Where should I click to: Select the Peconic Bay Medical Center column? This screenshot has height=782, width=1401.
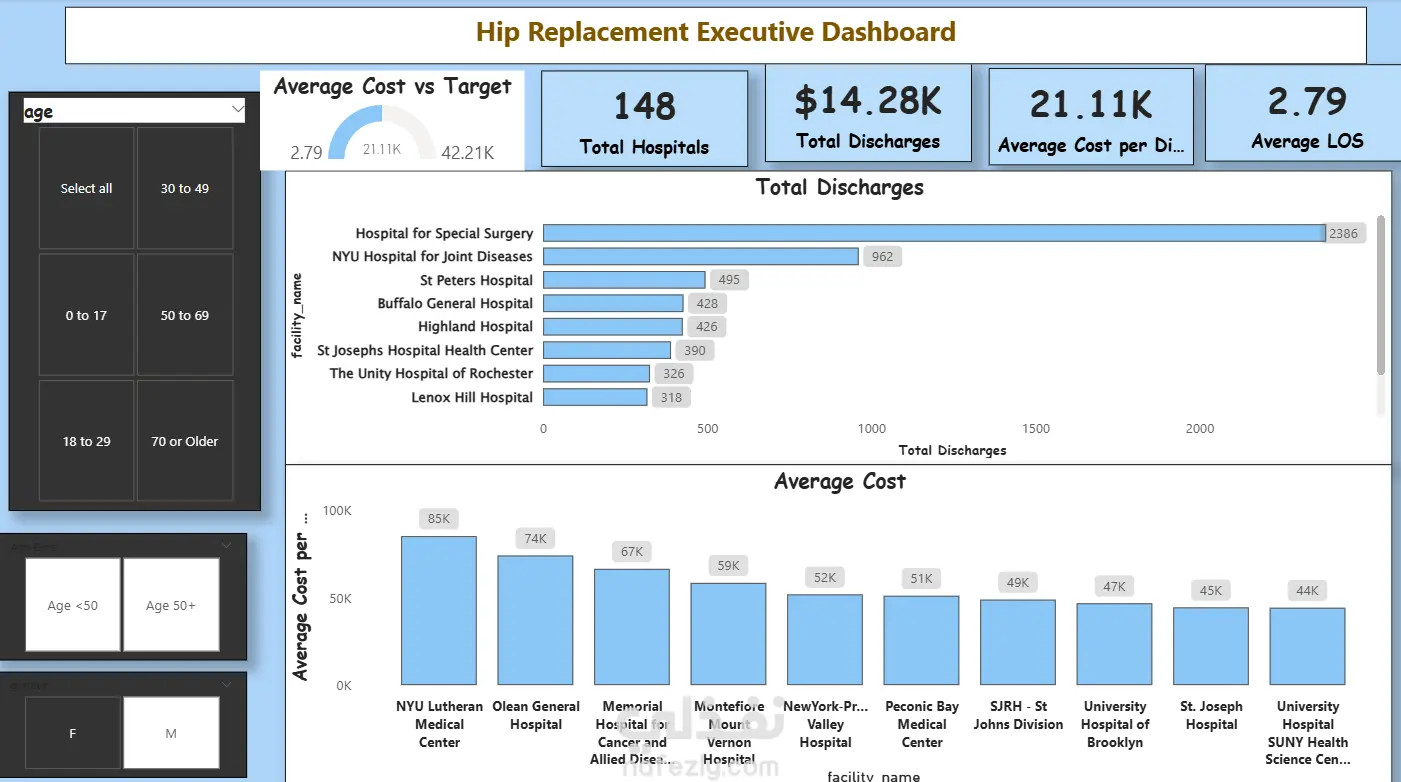921,640
